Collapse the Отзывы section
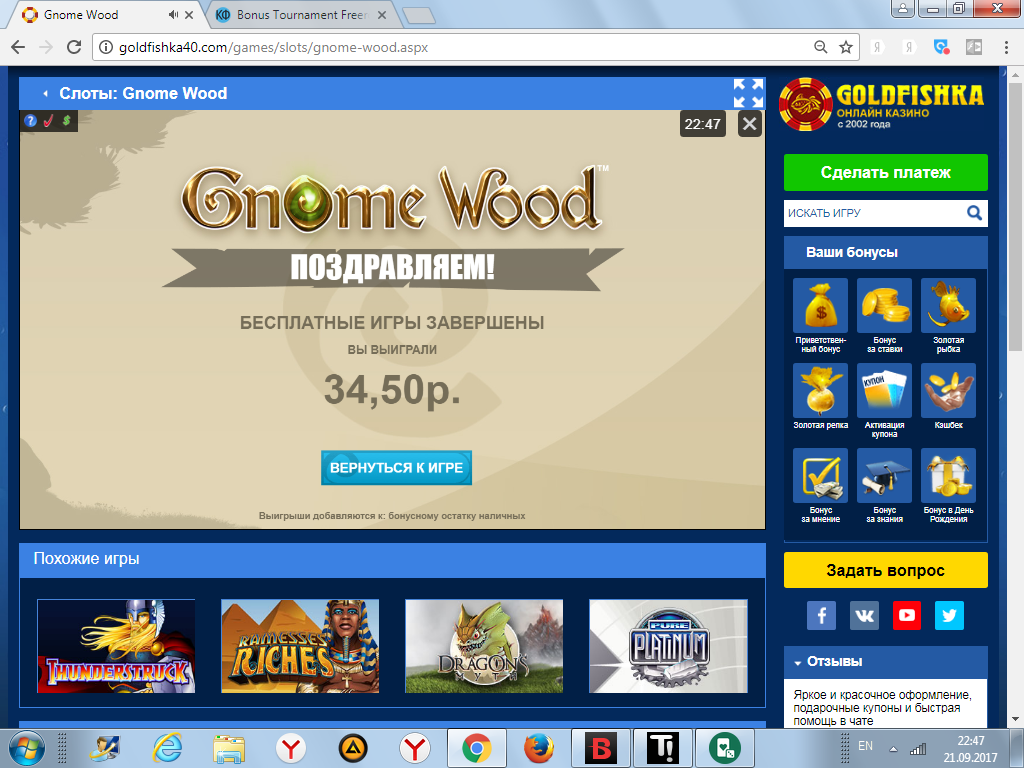The height and width of the screenshot is (768, 1024). (797, 662)
